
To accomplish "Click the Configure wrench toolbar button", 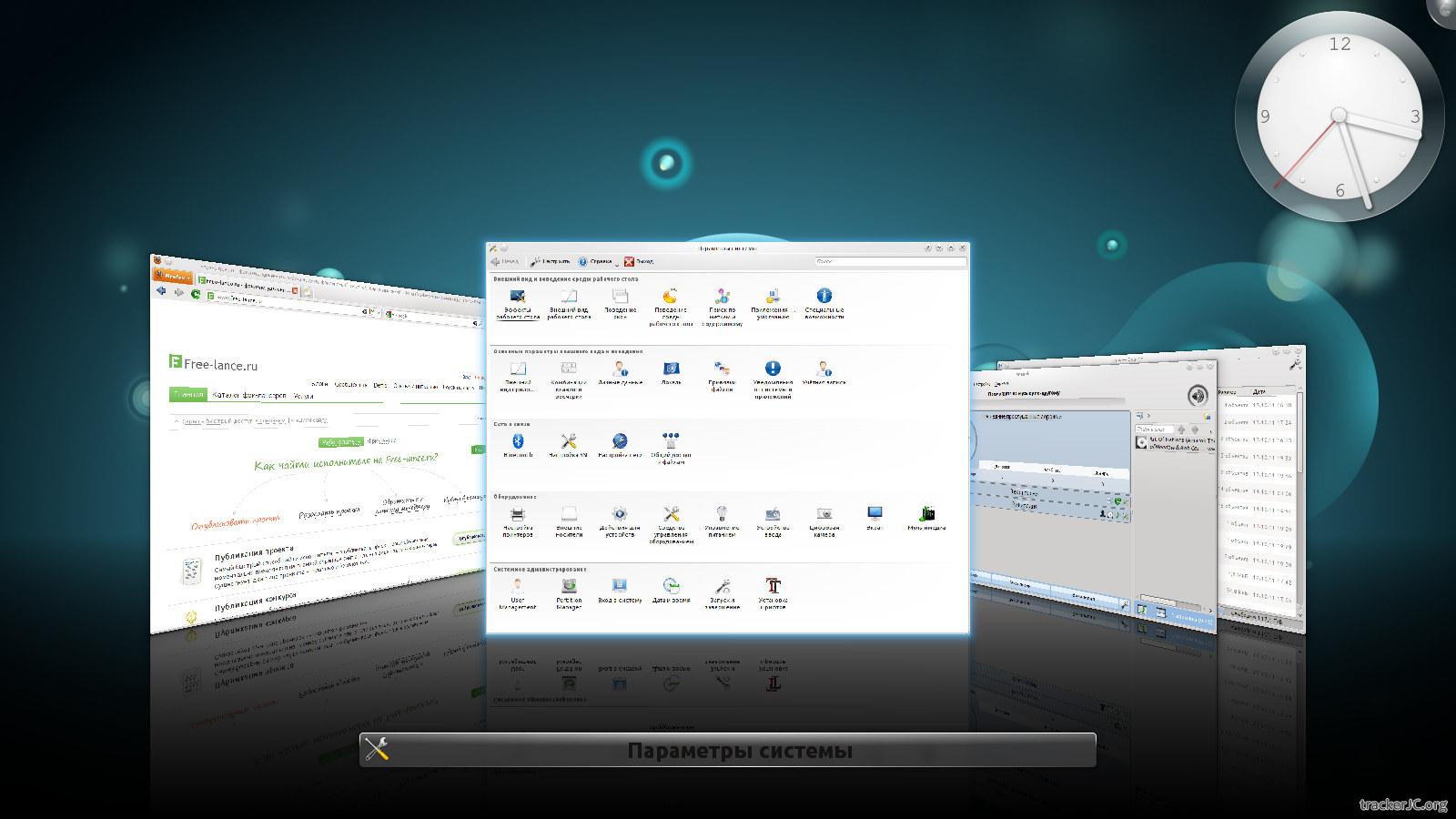I will (x=551, y=261).
